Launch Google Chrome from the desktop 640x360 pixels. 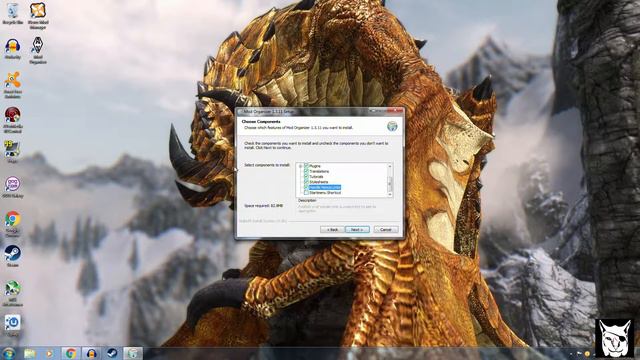[13, 224]
